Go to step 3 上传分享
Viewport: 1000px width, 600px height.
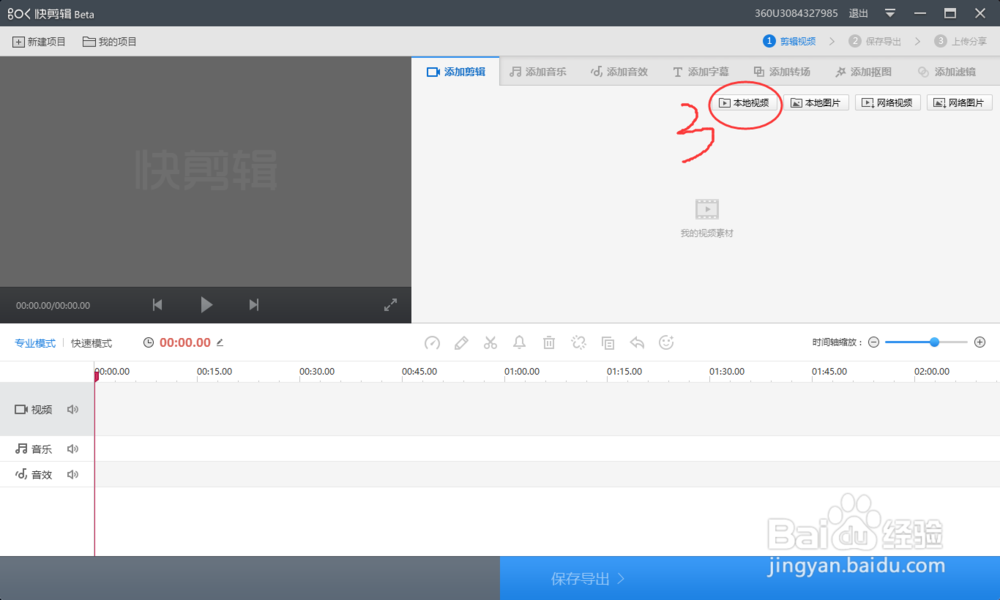[960, 41]
